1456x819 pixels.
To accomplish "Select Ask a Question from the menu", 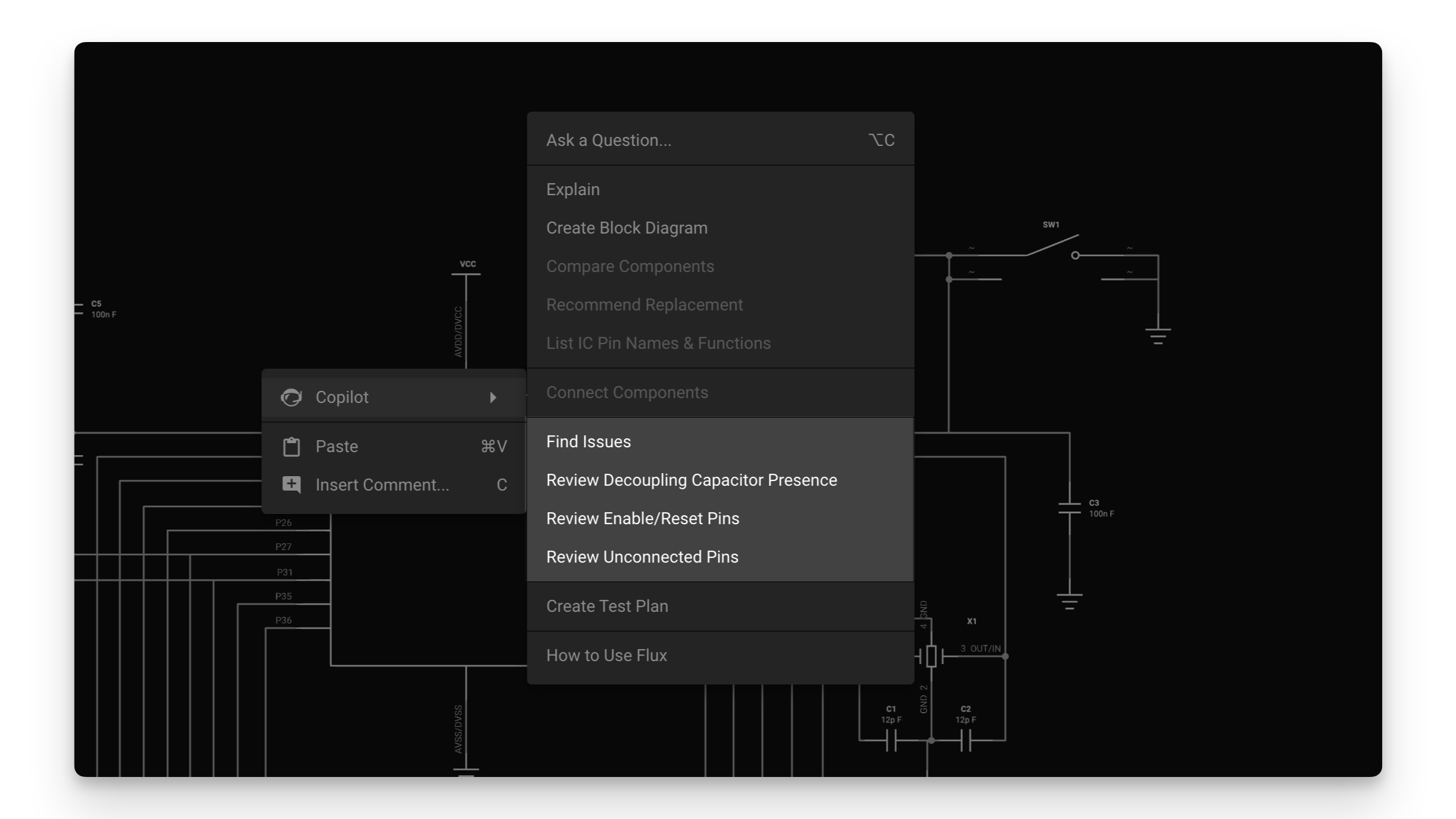I will coord(609,139).
